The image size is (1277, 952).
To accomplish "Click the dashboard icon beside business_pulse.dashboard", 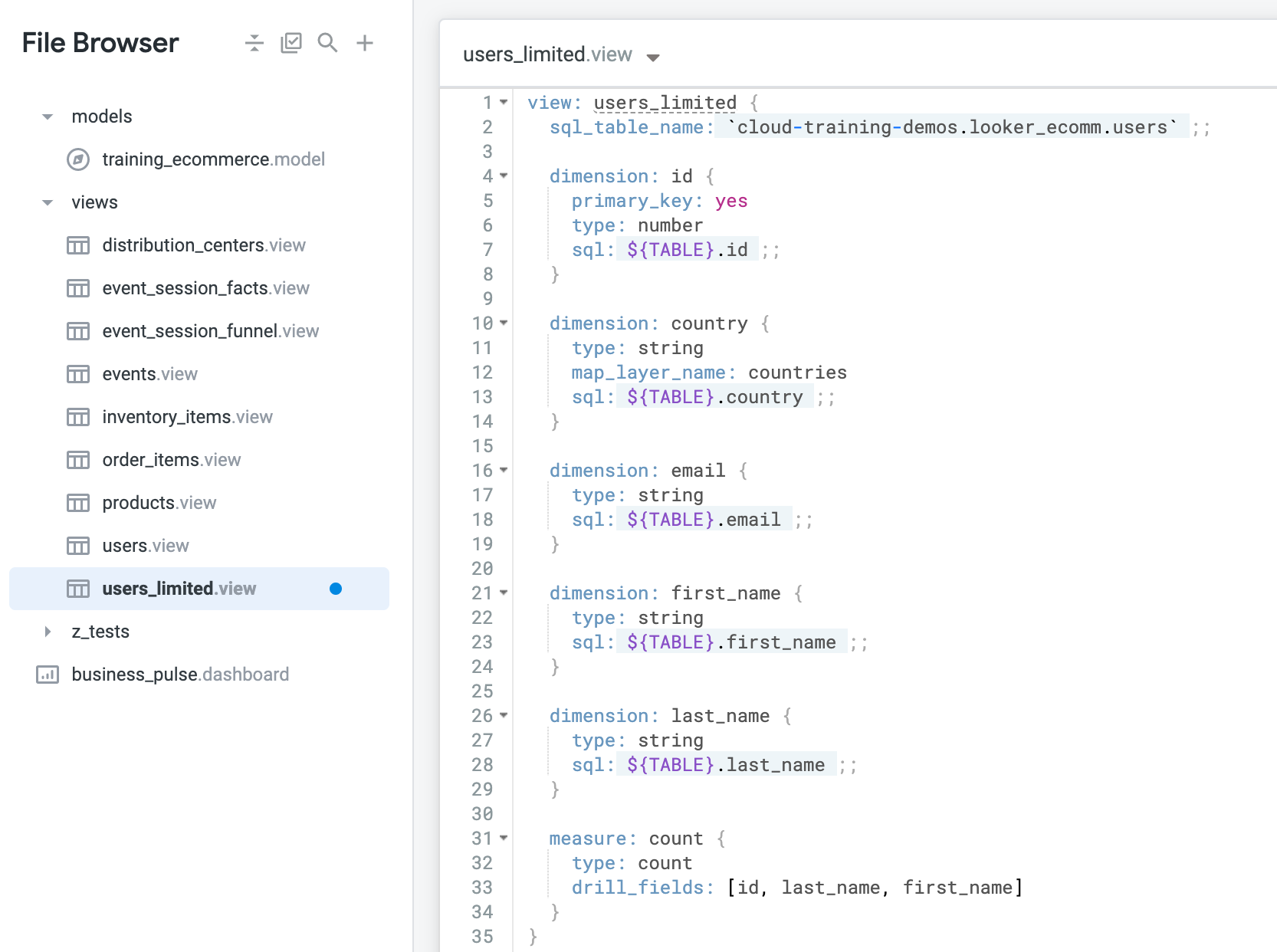I will point(48,675).
